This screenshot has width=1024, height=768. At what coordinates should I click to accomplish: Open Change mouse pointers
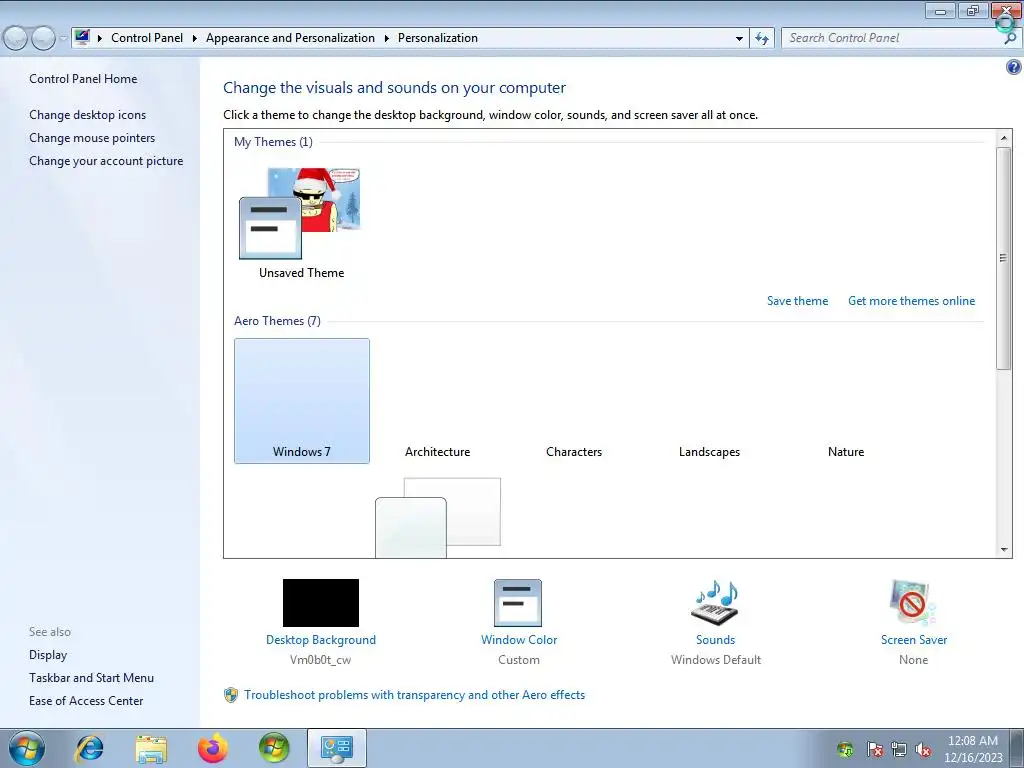click(x=92, y=138)
